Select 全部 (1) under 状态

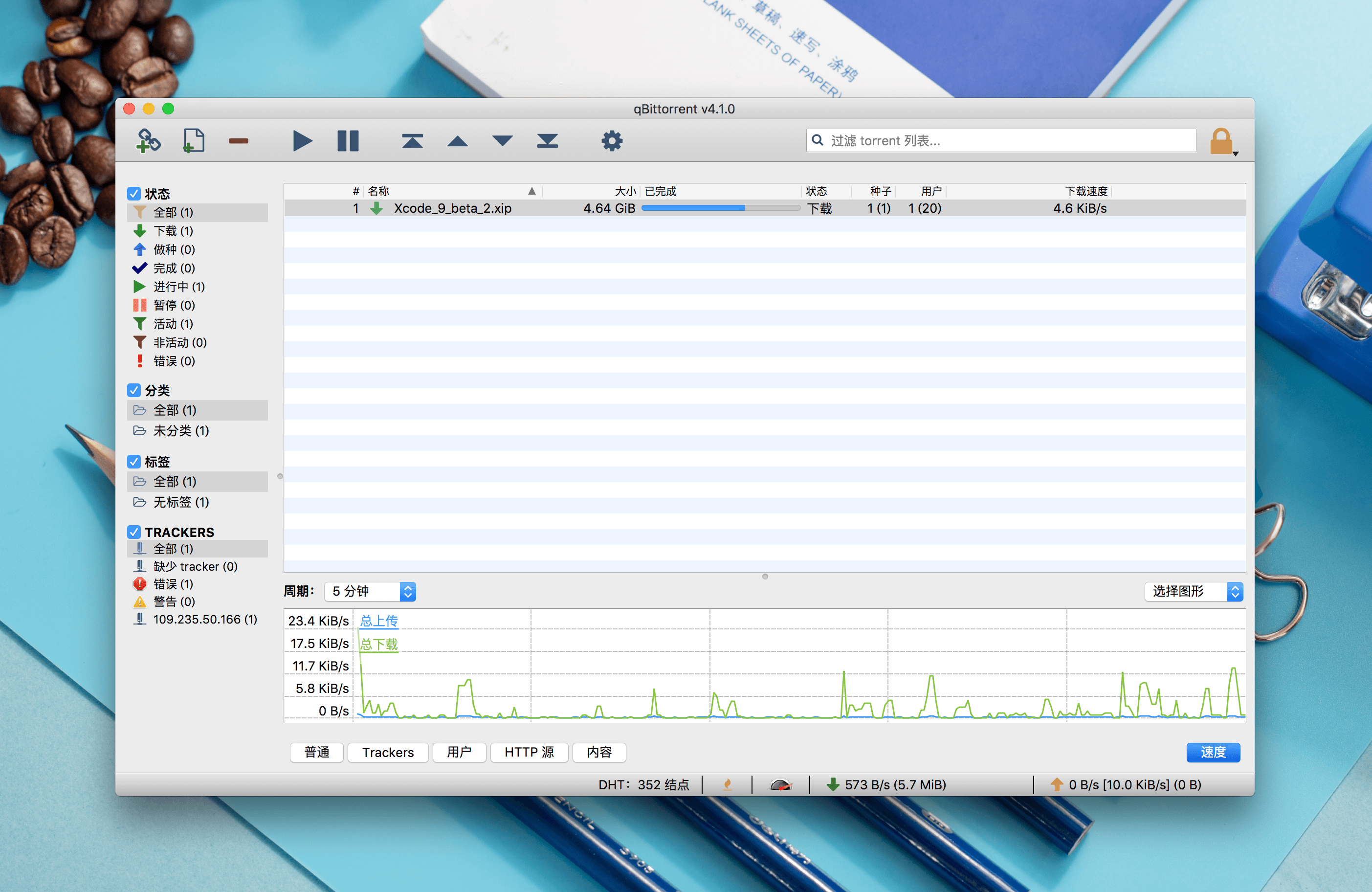point(197,212)
